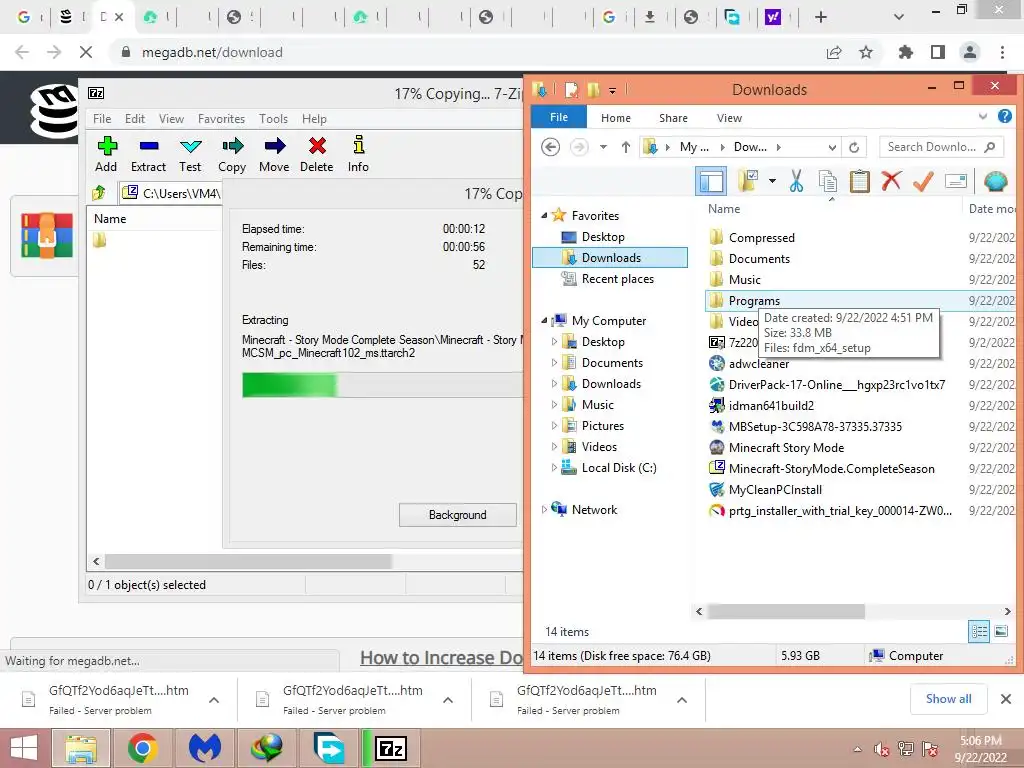Go back in Explorer navigation
This screenshot has height=768, width=1024.
(x=551, y=147)
